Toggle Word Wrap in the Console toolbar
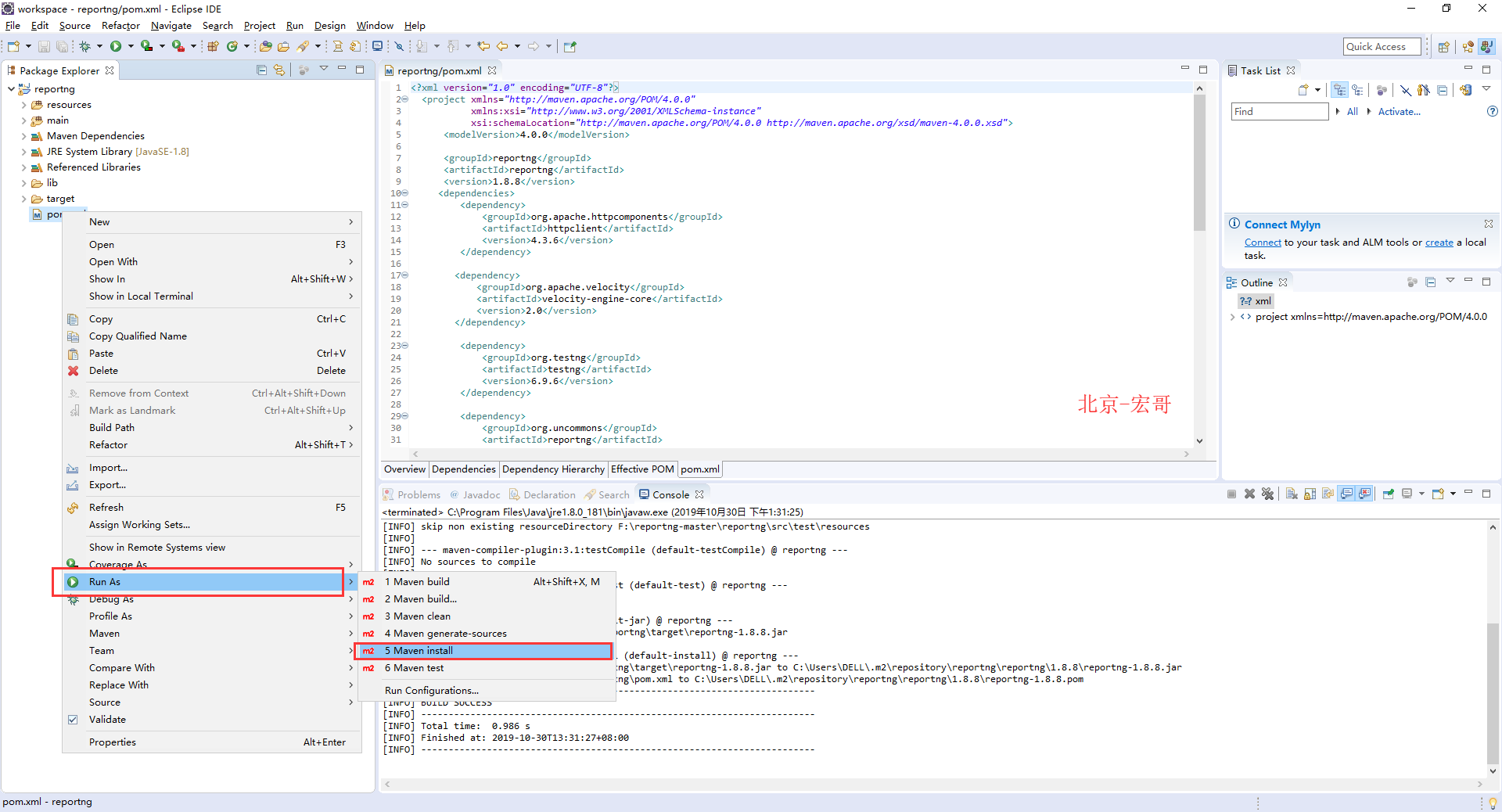Image resolution: width=1502 pixels, height=812 pixels. [1328, 494]
